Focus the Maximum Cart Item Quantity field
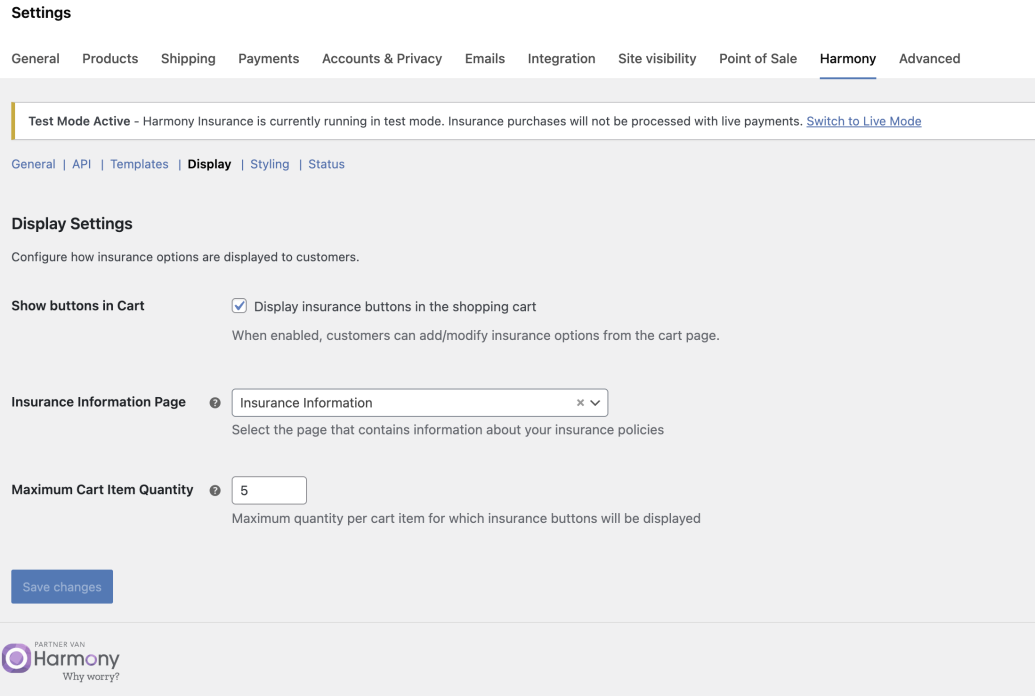The height and width of the screenshot is (696, 1035). tap(269, 491)
